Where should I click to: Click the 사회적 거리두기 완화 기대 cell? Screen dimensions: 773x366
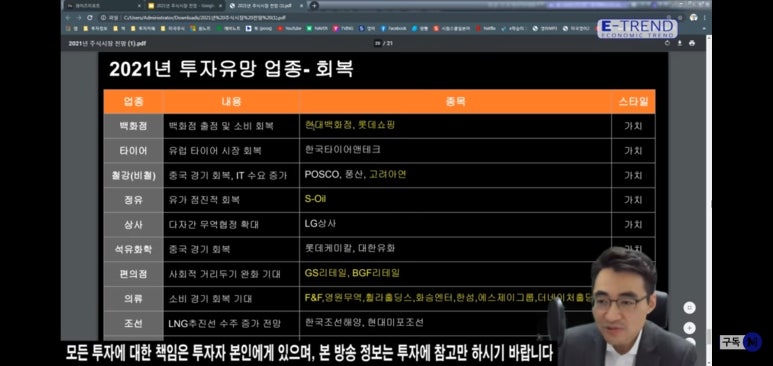tap(231, 274)
